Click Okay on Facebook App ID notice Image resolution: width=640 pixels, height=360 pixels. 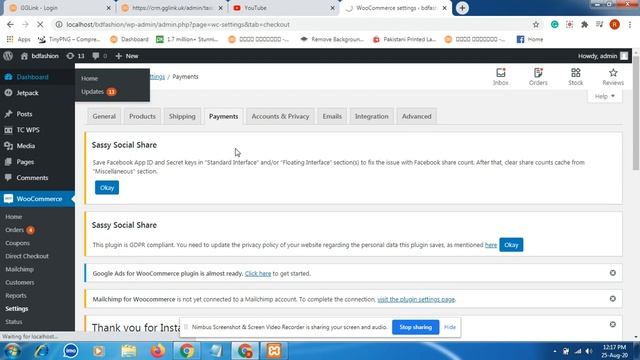click(107, 188)
